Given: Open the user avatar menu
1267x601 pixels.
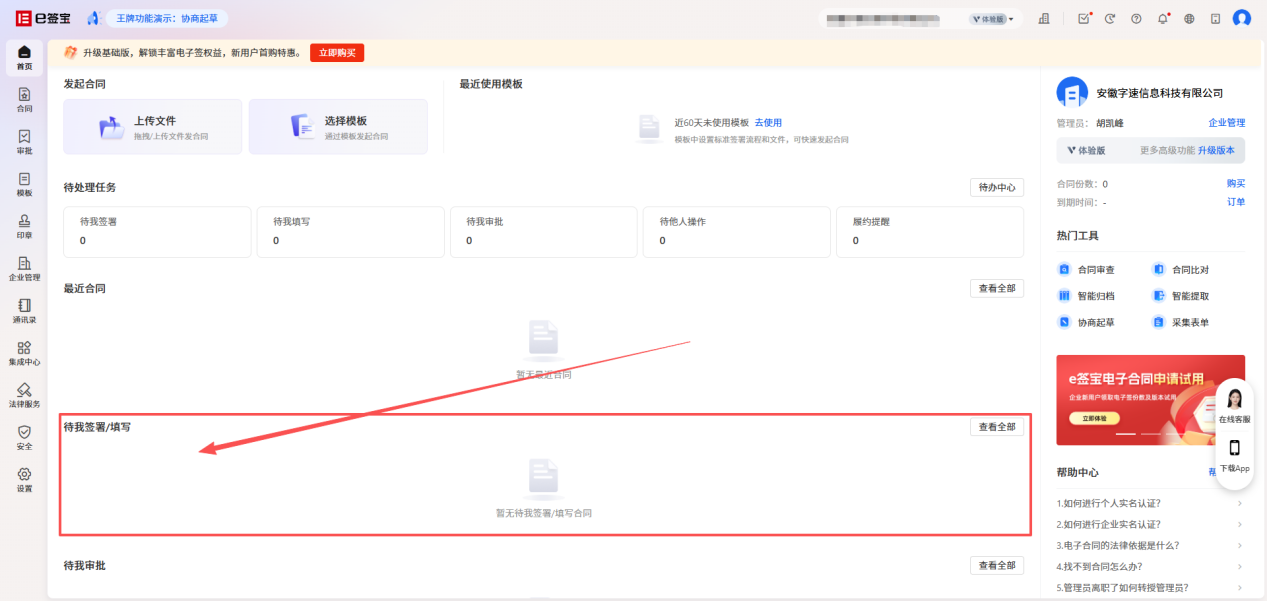Looking at the screenshot, I should click(x=1241, y=19).
